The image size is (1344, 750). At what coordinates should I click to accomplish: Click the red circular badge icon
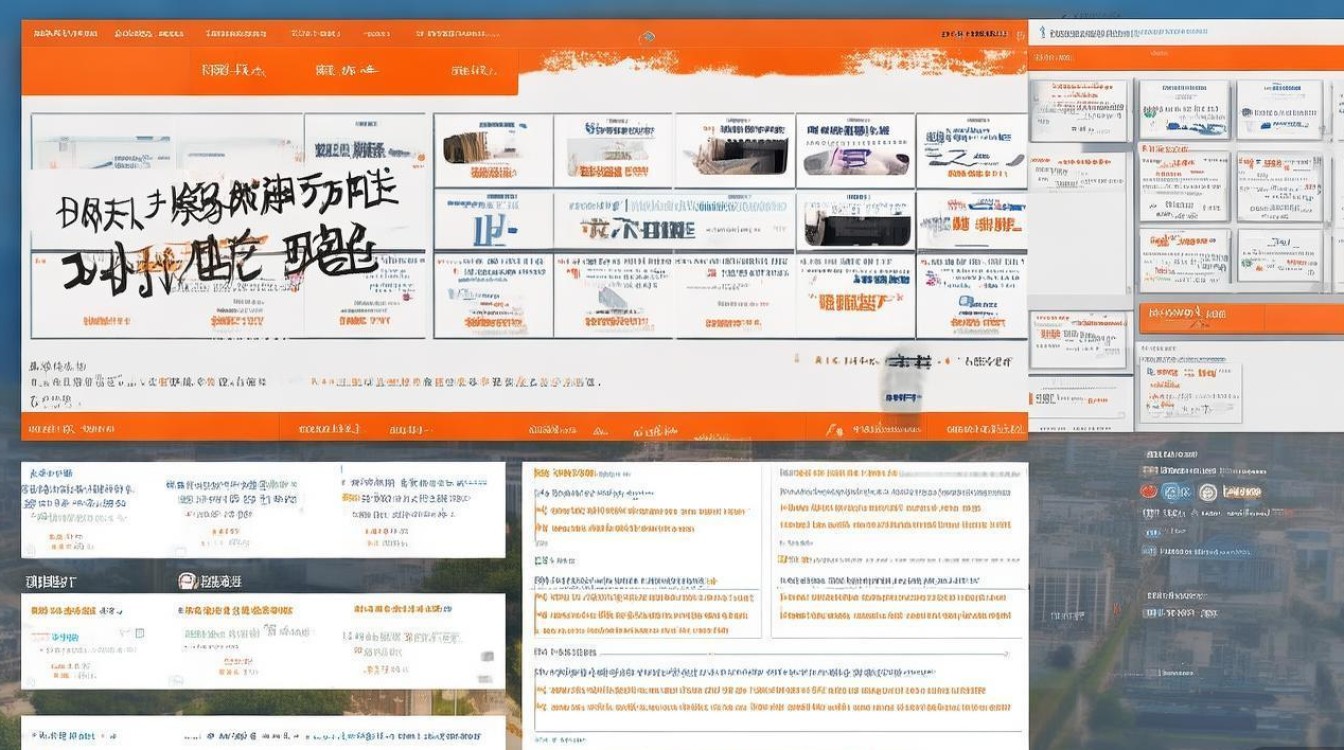pos(1149,491)
